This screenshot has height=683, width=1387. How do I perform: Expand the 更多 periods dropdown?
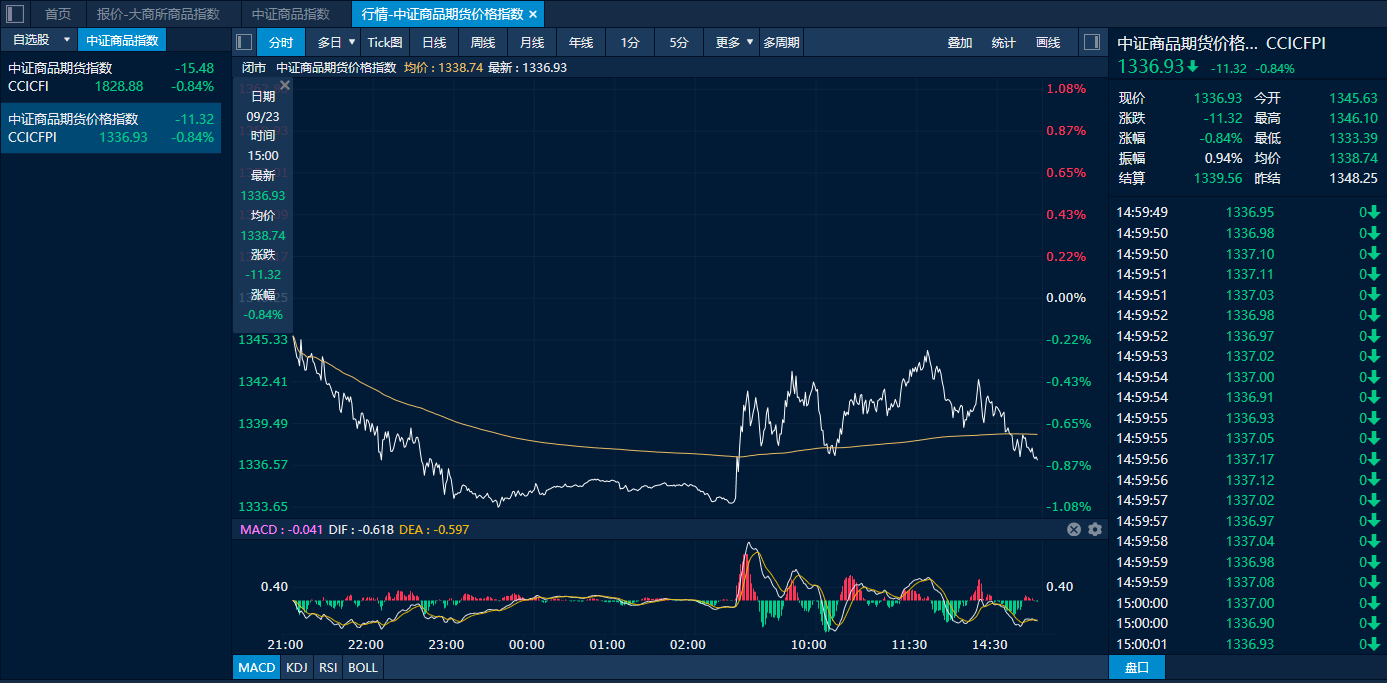tap(750, 42)
